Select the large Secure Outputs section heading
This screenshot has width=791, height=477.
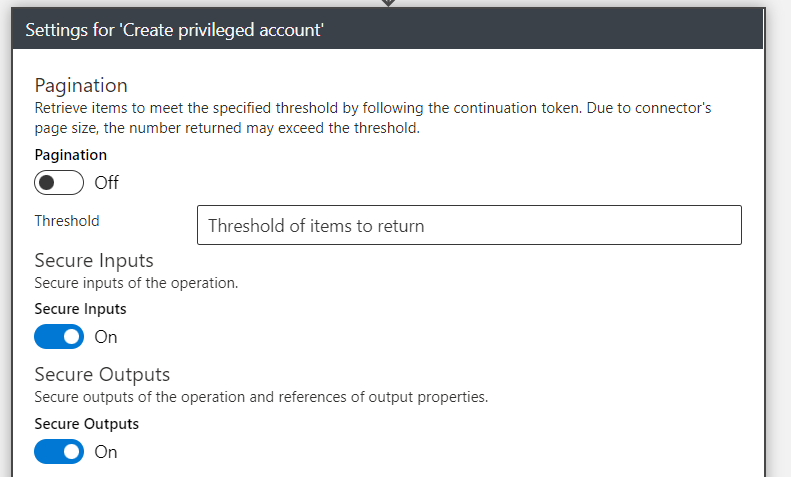click(x=102, y=375)
